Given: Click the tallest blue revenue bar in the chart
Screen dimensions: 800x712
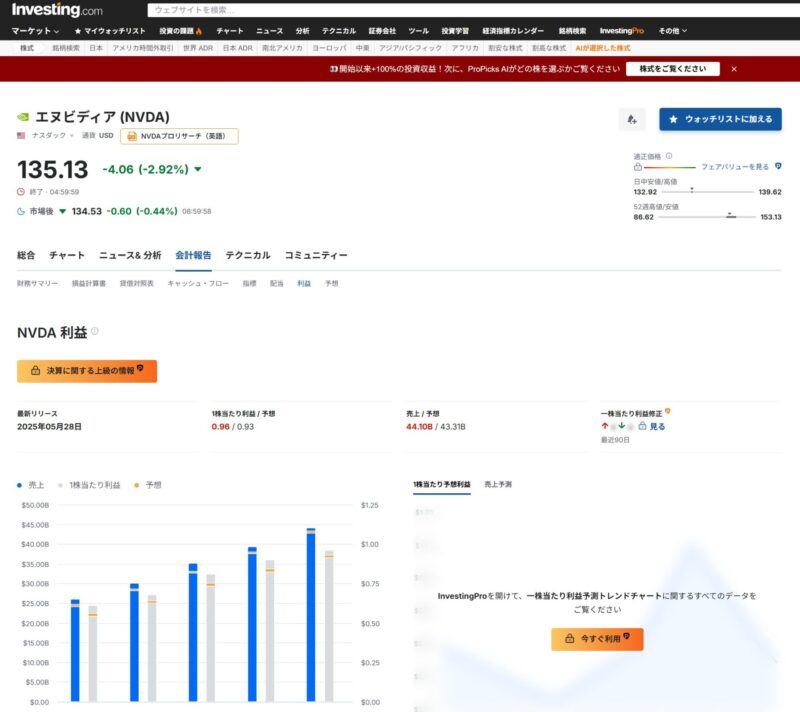Looking at the screenshot, I should click(x=311, y=615).
